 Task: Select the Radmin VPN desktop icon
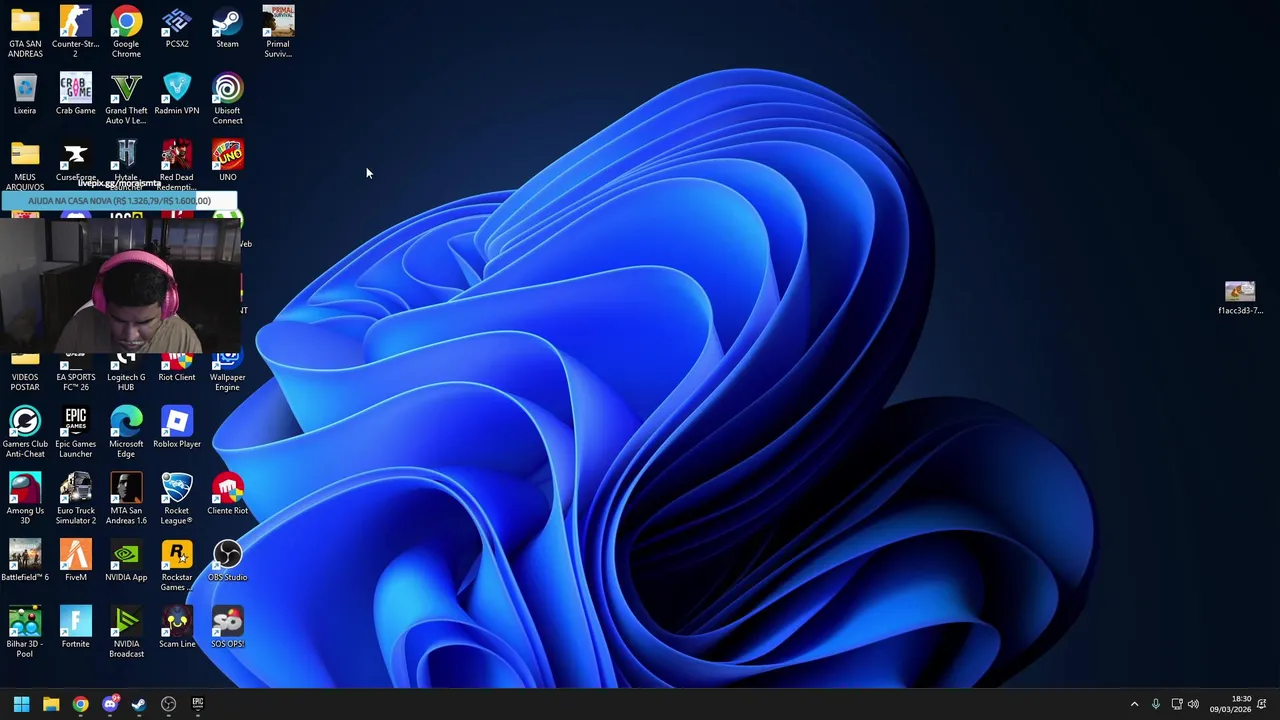coord(177,95)
